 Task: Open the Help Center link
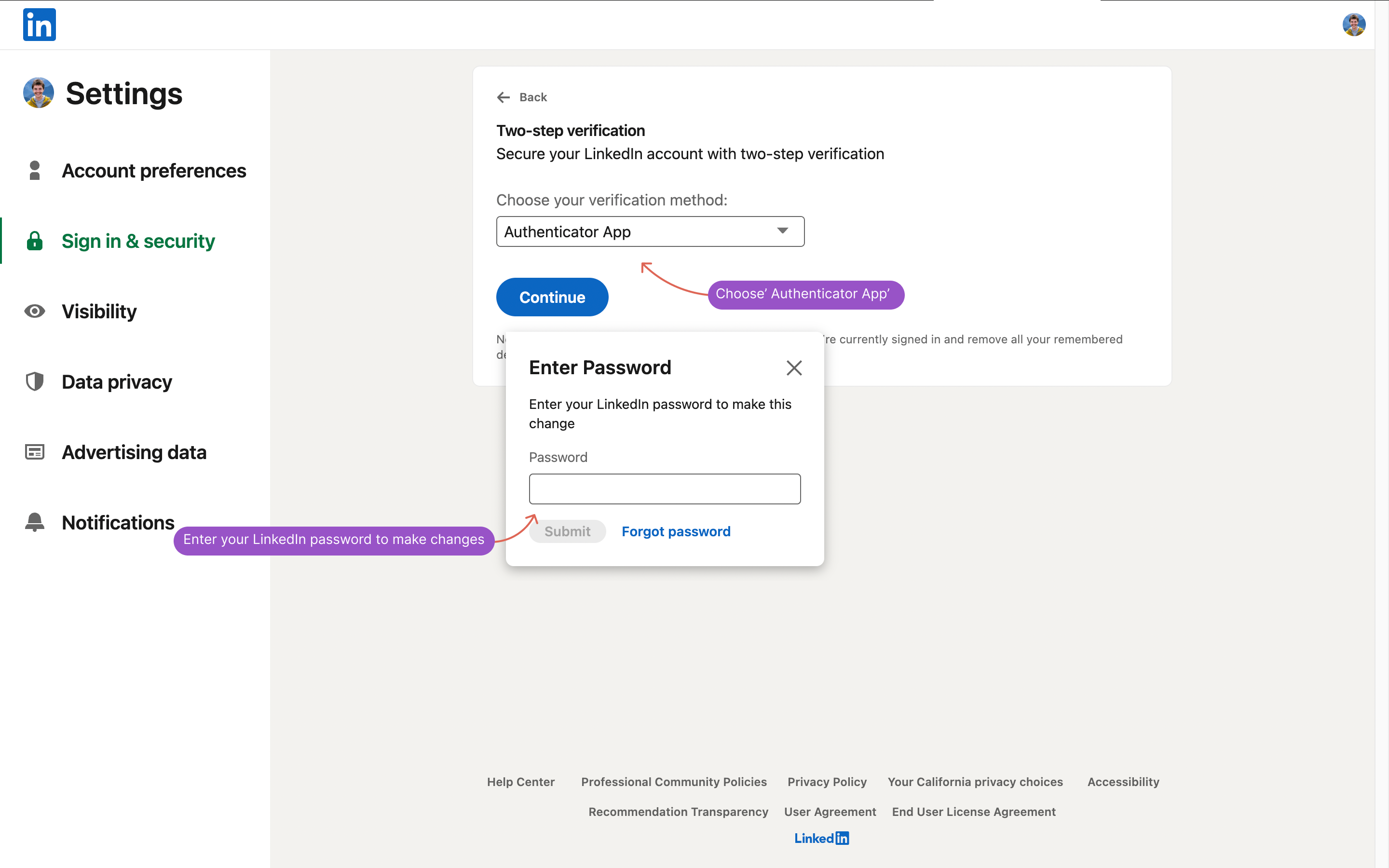tap(520, 781)
